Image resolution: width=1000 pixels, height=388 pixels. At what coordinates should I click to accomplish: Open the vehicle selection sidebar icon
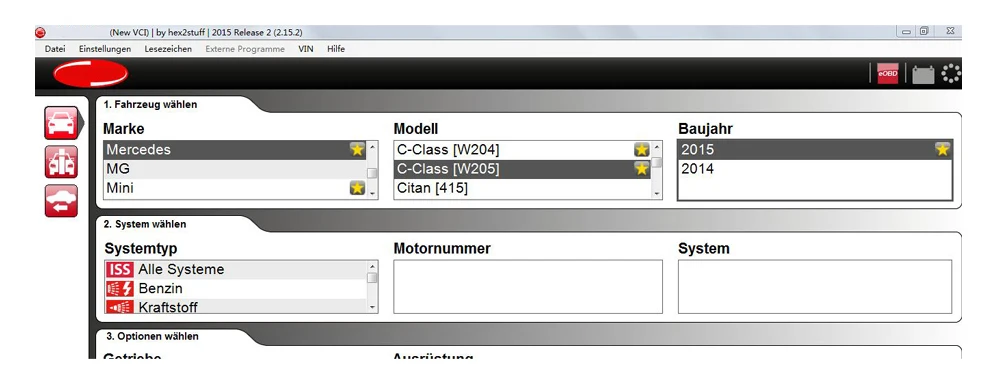(x=61, y=123)
